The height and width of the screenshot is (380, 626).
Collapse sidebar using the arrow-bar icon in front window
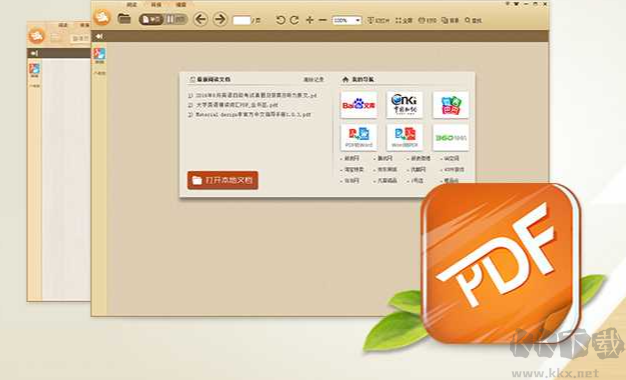tap(99, 36)
